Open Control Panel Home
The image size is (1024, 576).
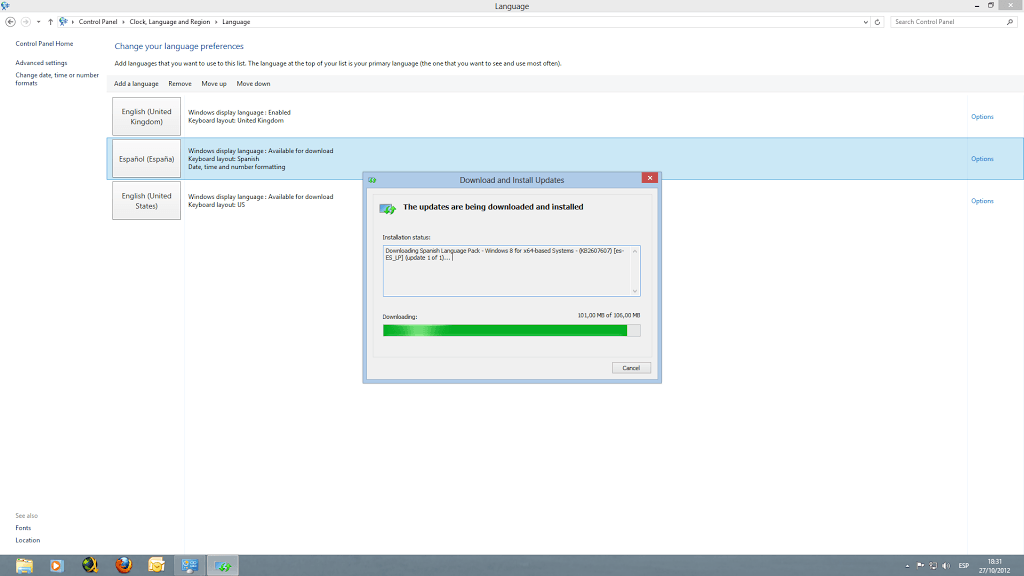pos(44,44)
